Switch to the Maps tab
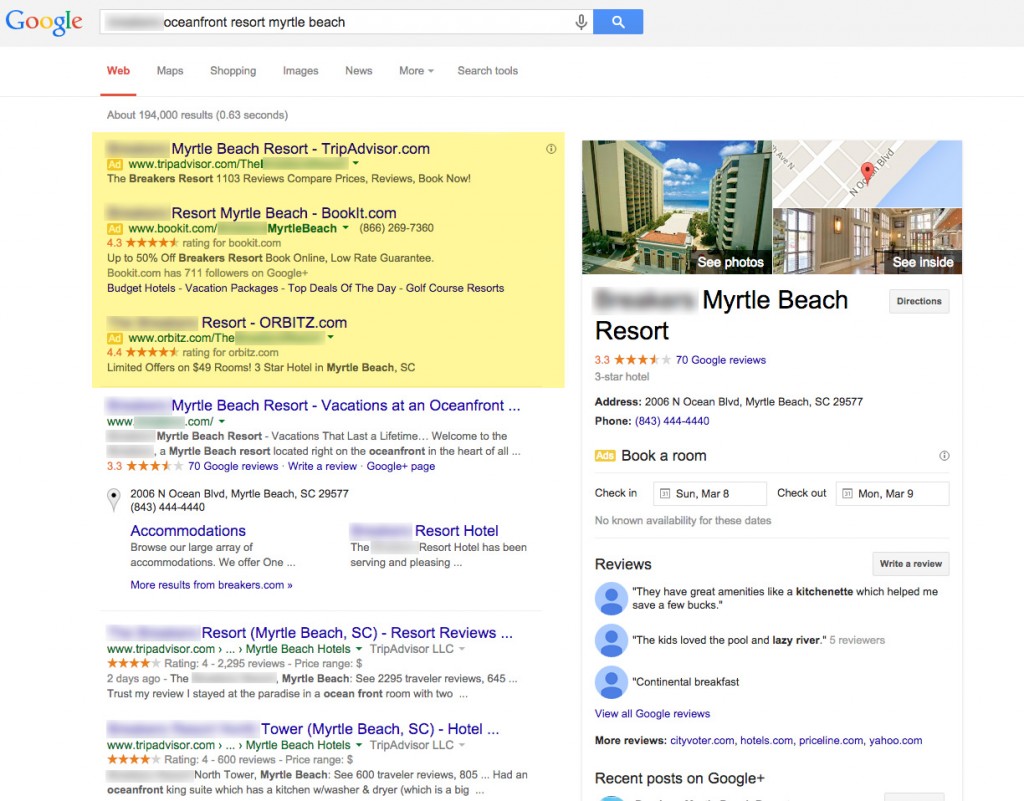The width and height of the screenshot is (1024, 801). [170, 71]
